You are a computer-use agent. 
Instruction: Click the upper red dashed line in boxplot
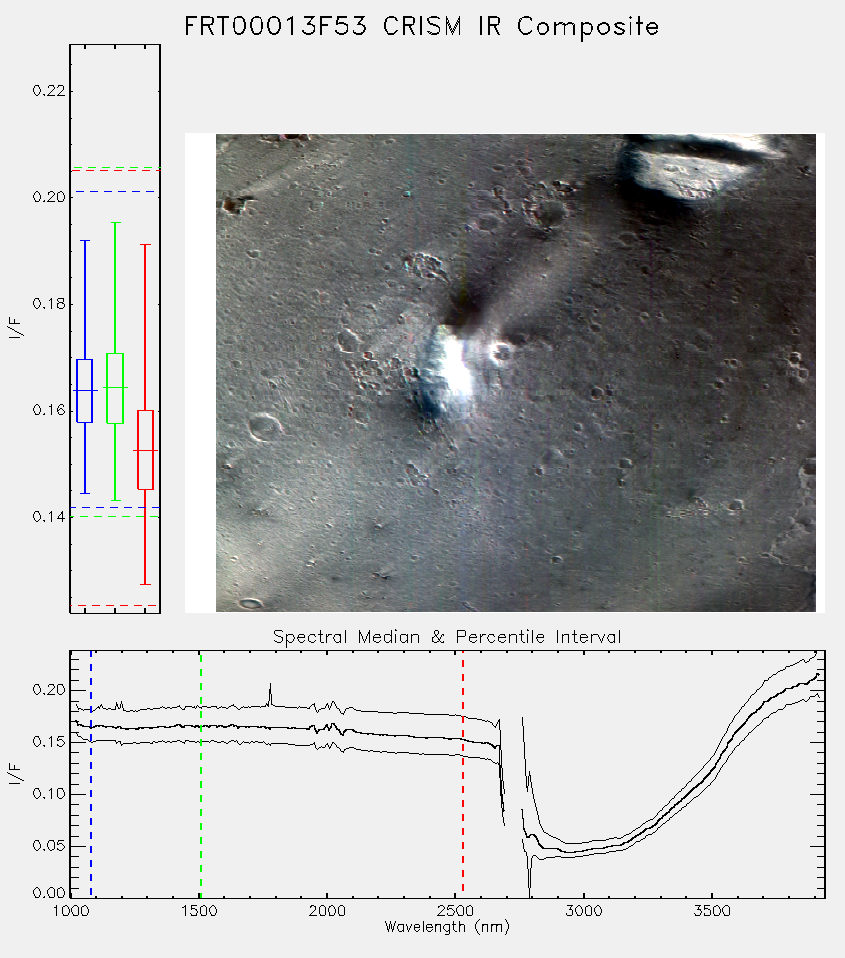point(115,170)
